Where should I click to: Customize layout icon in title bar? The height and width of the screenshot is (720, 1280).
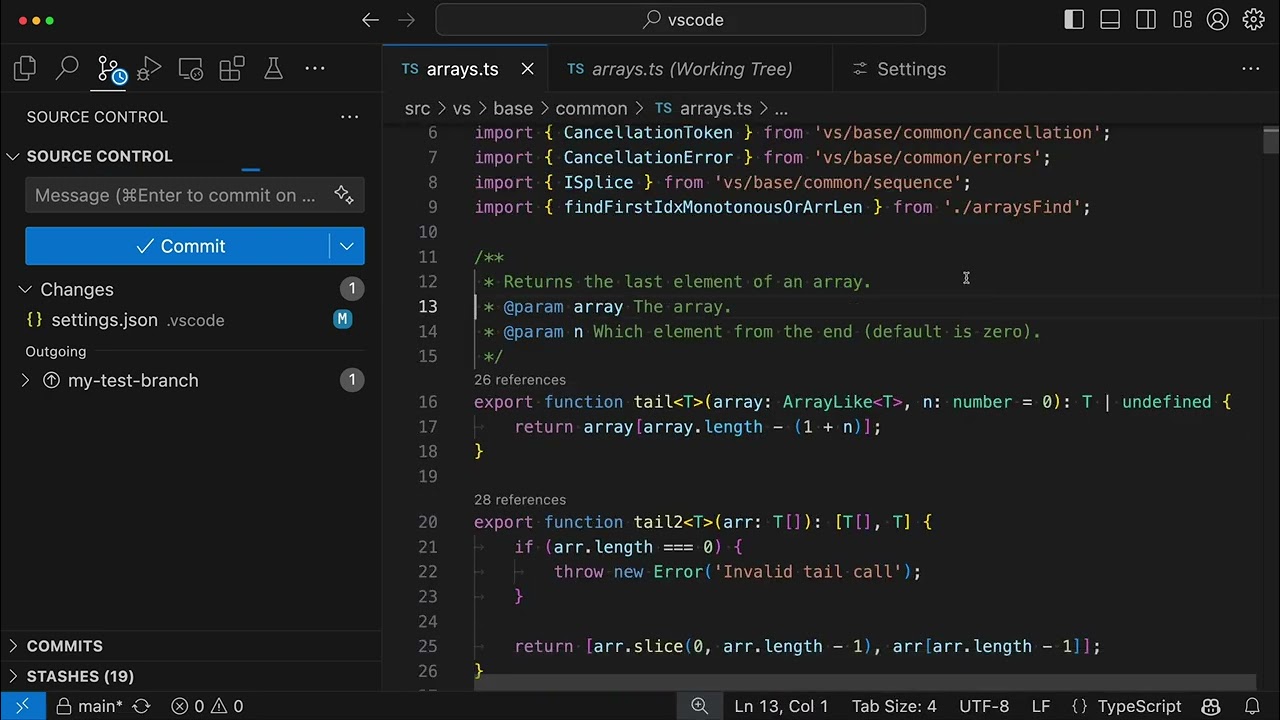click(x=1182, y=20)
